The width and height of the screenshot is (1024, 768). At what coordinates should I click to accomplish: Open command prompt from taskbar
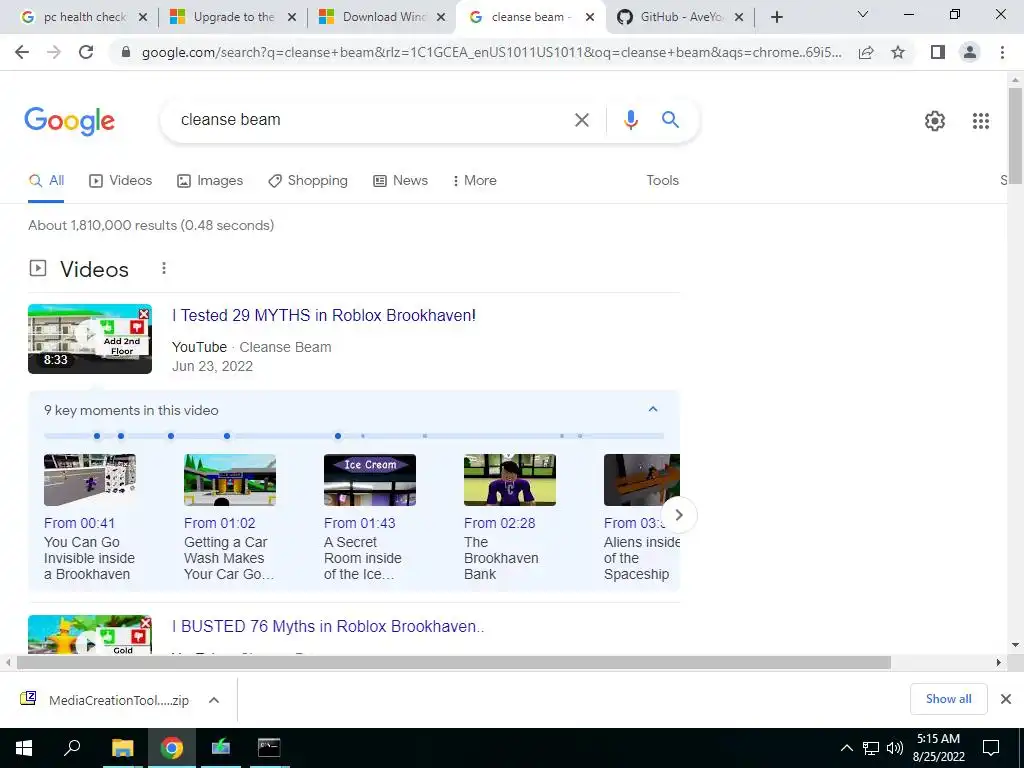pos(269,748)
